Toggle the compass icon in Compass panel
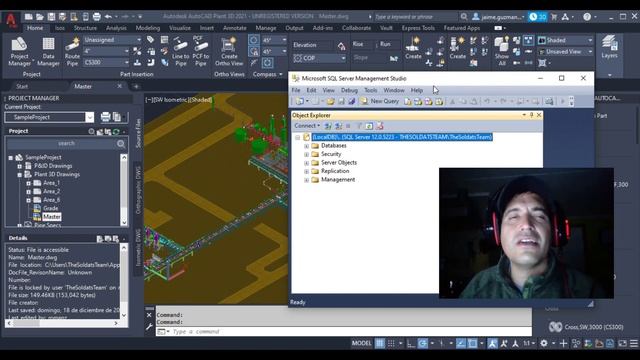The height and width of the screenshot is (360, 640). [x=253, y=40]
